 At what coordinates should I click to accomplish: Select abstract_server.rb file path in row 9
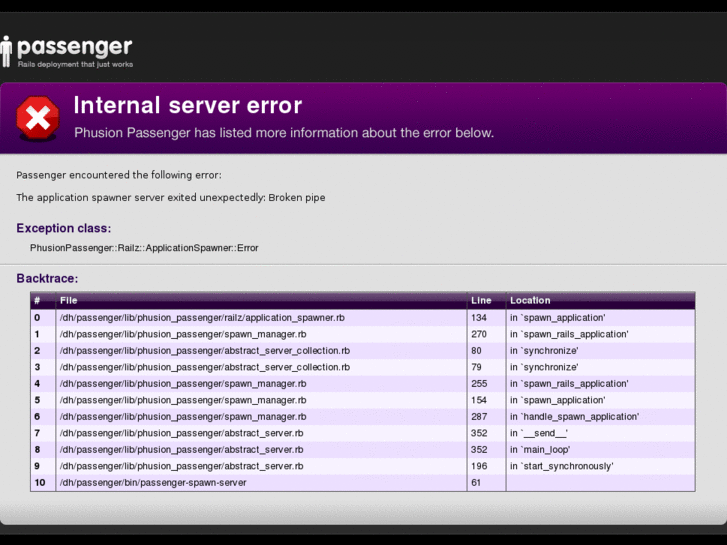(181, 466)
